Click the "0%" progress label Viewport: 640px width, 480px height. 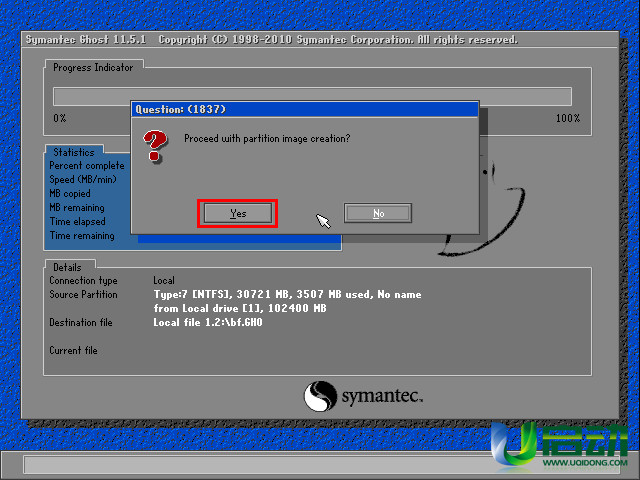(x=60, y=118)
